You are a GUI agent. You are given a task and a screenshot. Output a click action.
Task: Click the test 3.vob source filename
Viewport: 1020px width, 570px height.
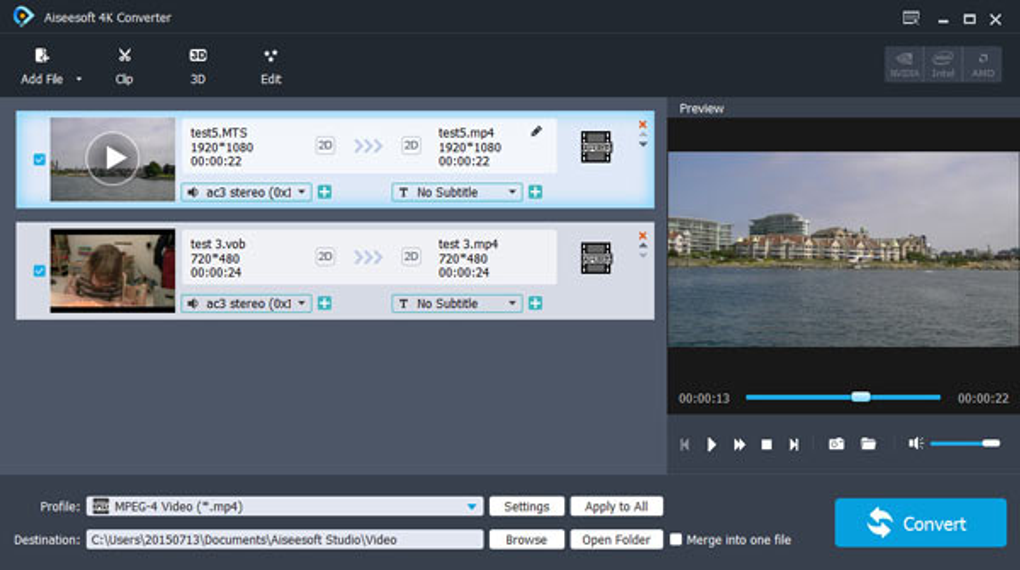[x=217, y=244]
